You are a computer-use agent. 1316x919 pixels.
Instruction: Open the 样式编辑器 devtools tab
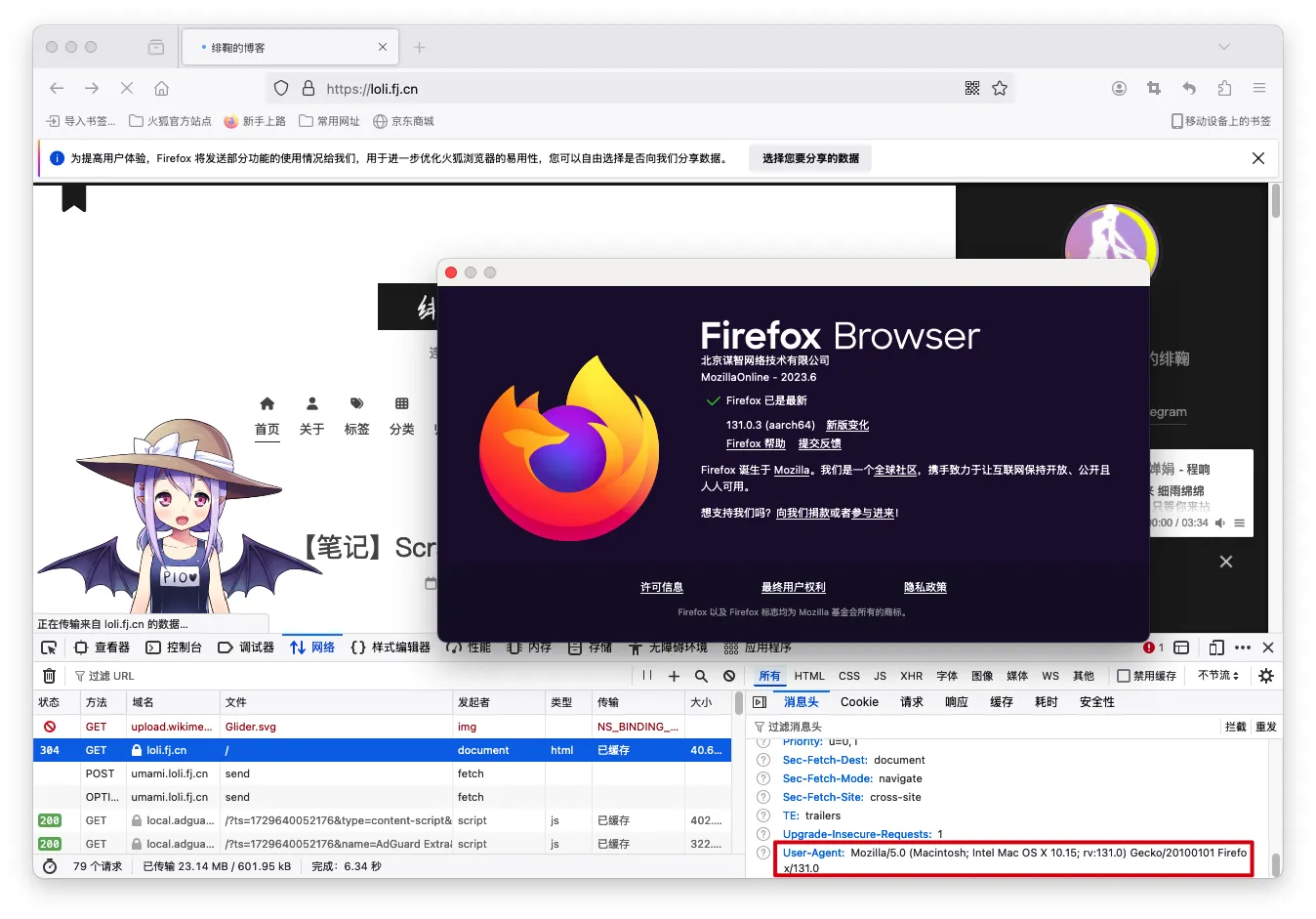tap(391, 647)
